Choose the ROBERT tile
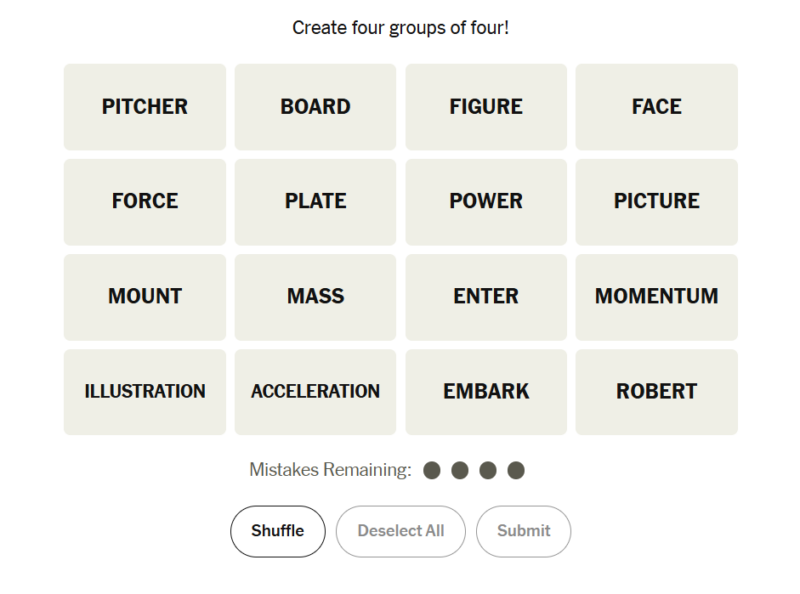 point(657,392)
